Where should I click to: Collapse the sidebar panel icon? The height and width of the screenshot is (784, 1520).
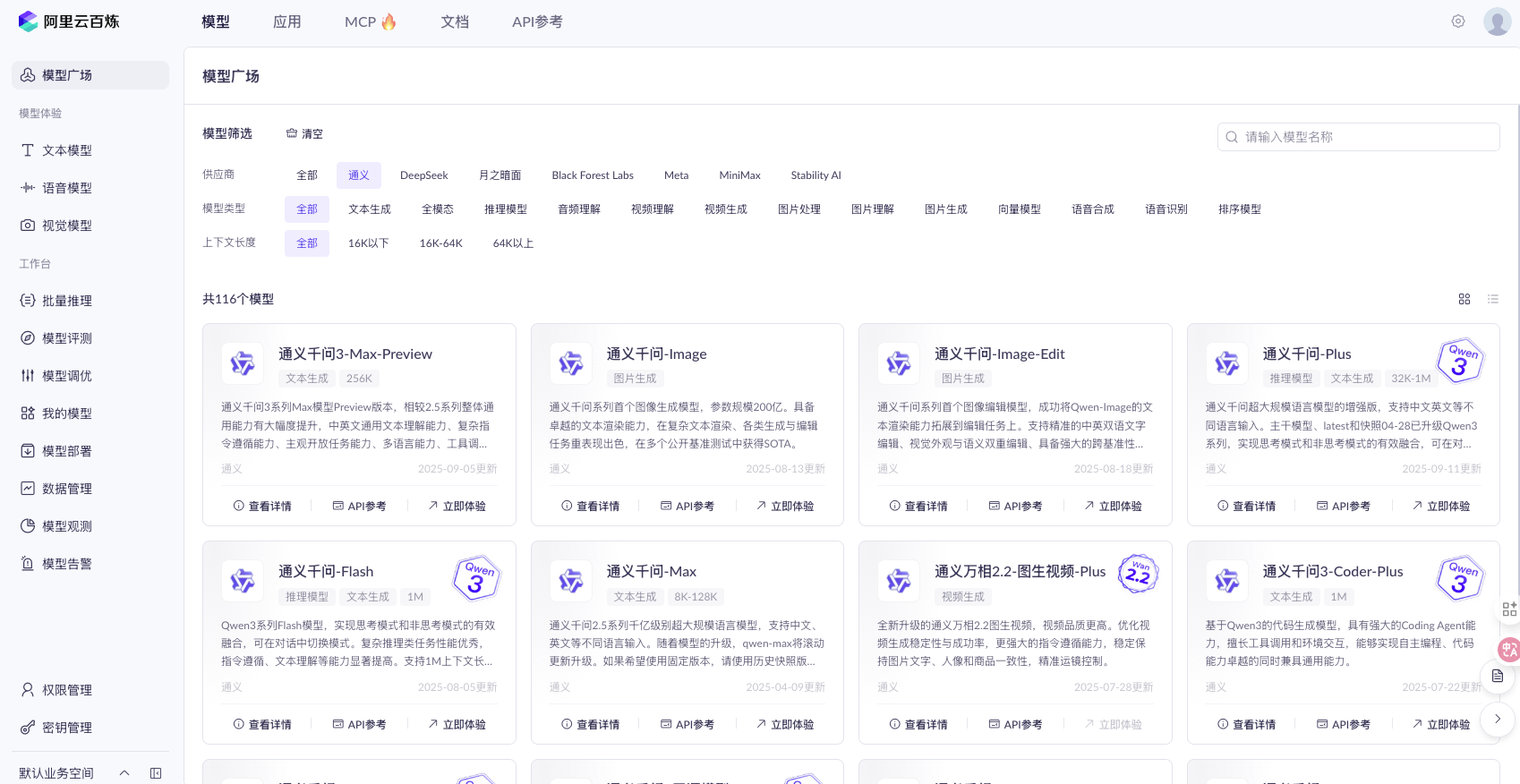156,773
